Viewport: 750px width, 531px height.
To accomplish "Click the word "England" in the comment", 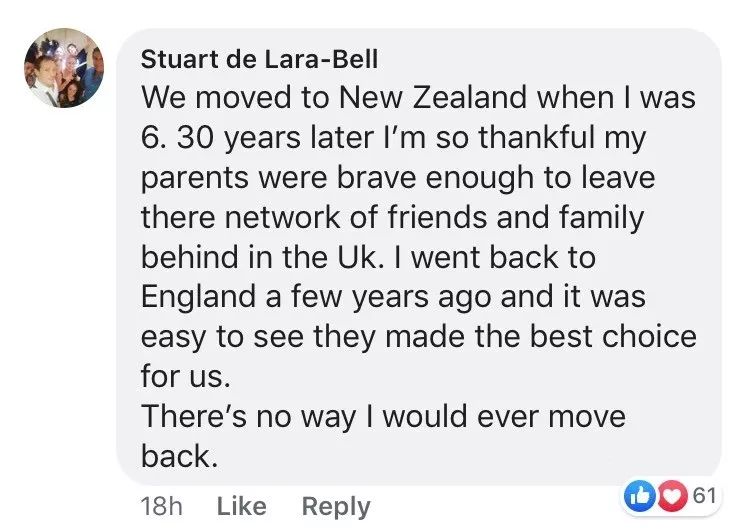I will (199, 298).
